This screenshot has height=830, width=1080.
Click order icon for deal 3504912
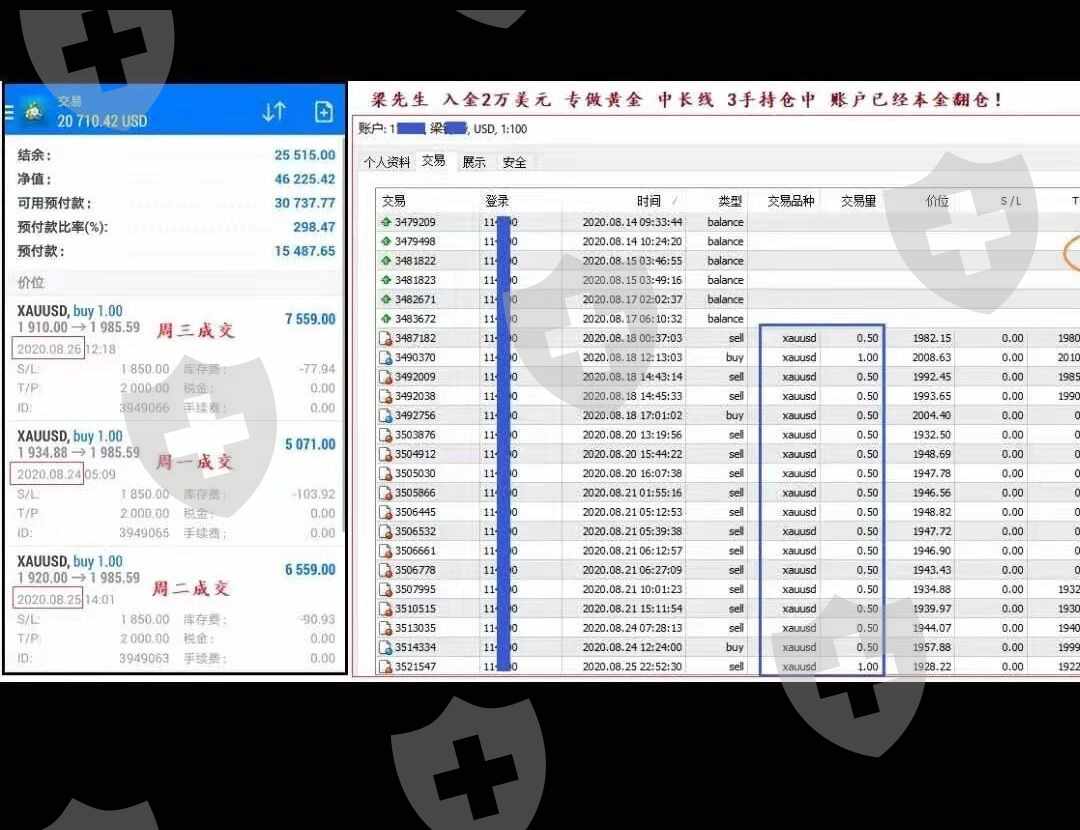pos(386,454)
